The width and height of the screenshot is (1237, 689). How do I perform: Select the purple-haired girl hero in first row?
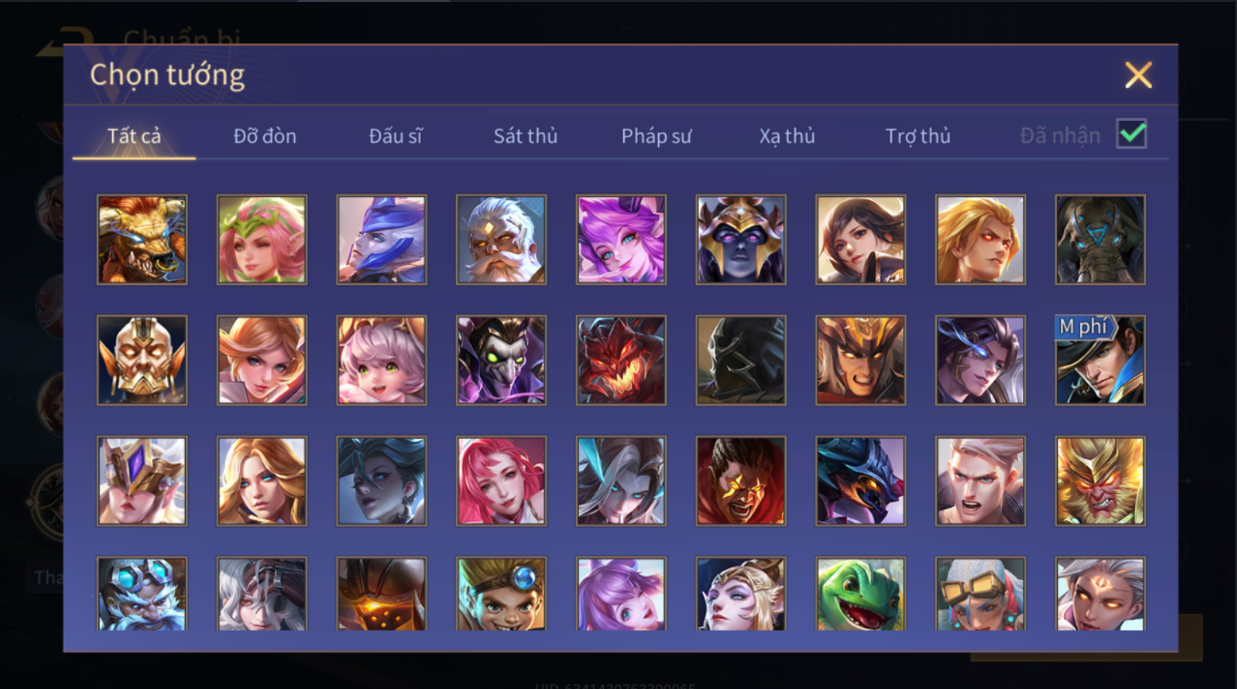click(x=621, y=239)
